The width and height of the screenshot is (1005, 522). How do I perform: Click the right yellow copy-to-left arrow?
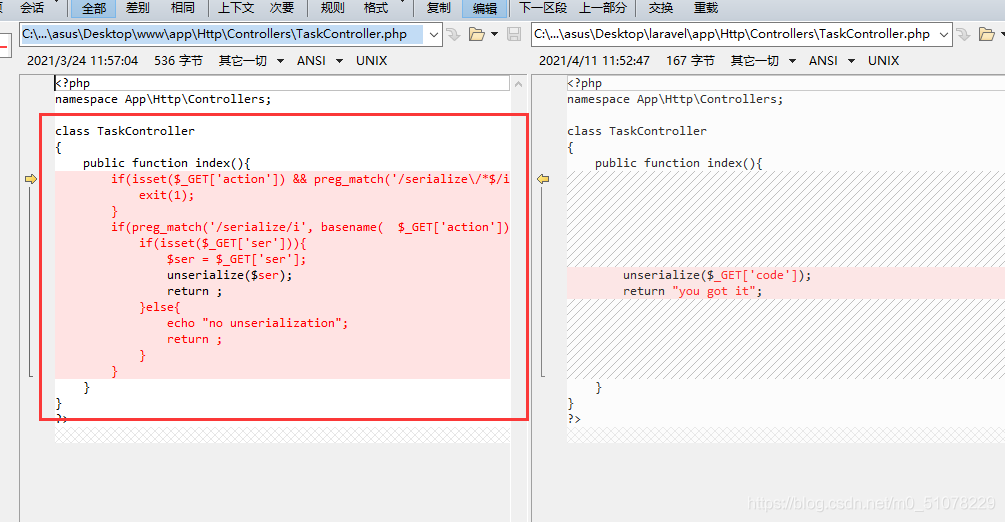coord(543,179)
